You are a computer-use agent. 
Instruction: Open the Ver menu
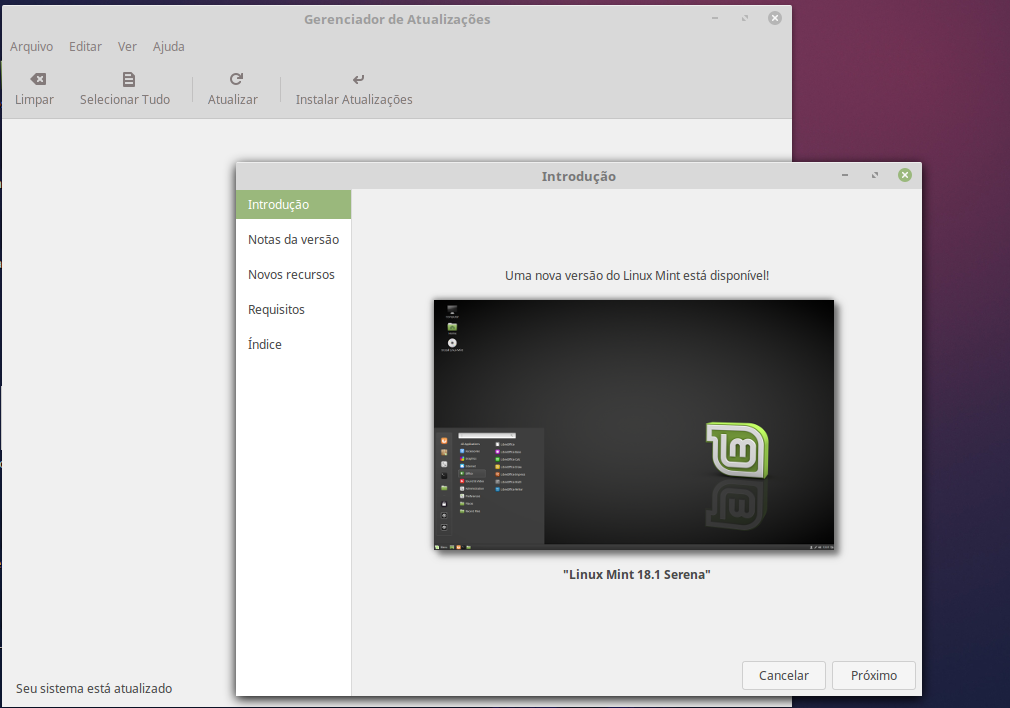coord(126,46)
